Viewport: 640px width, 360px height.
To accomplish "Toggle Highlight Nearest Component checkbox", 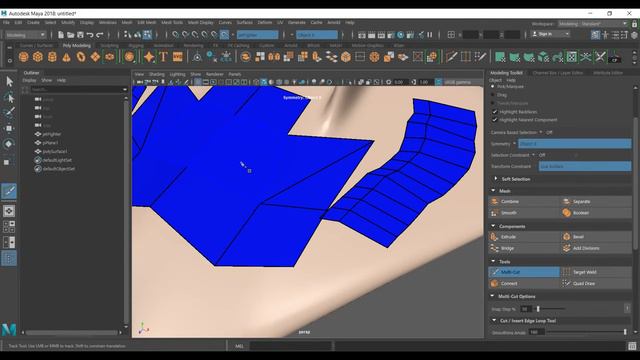I will (x=495, y=120).
